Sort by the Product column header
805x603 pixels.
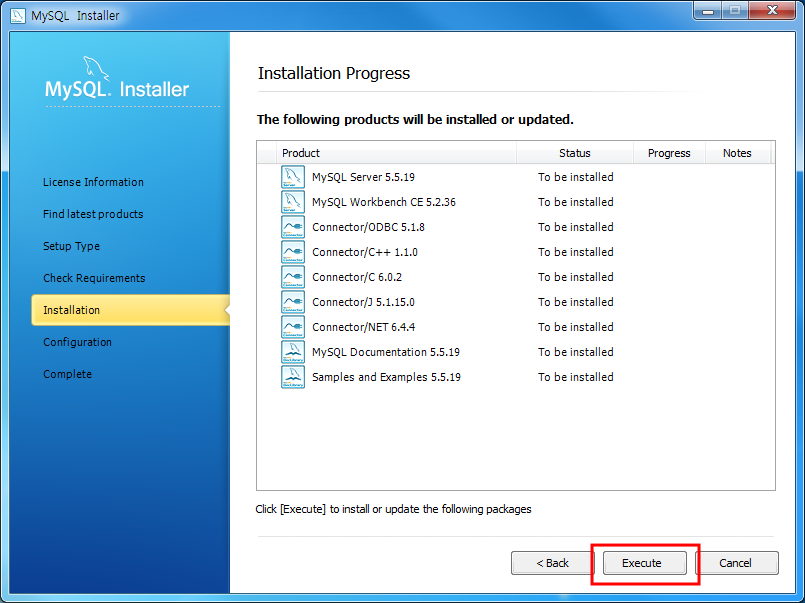(396, 153)
